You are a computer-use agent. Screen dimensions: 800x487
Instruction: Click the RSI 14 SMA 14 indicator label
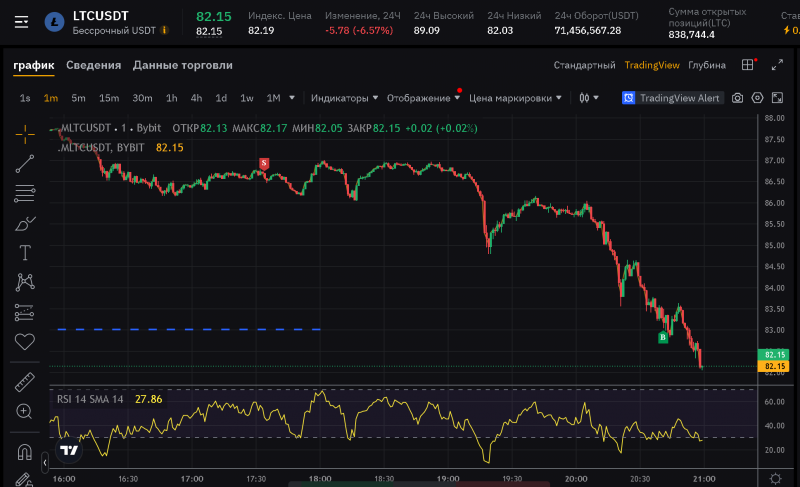[90, 399]
